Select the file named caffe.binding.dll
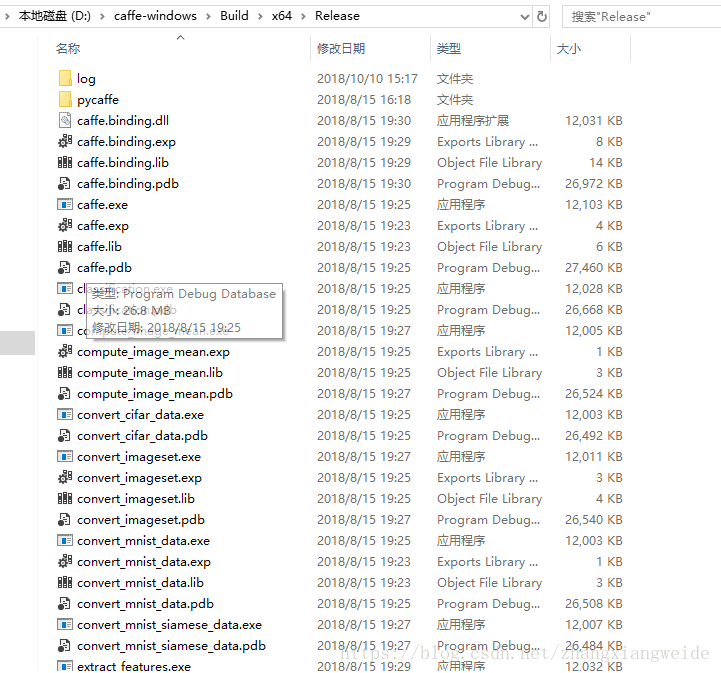The width and height of the screenshot is (721, 673). point(123,120)
